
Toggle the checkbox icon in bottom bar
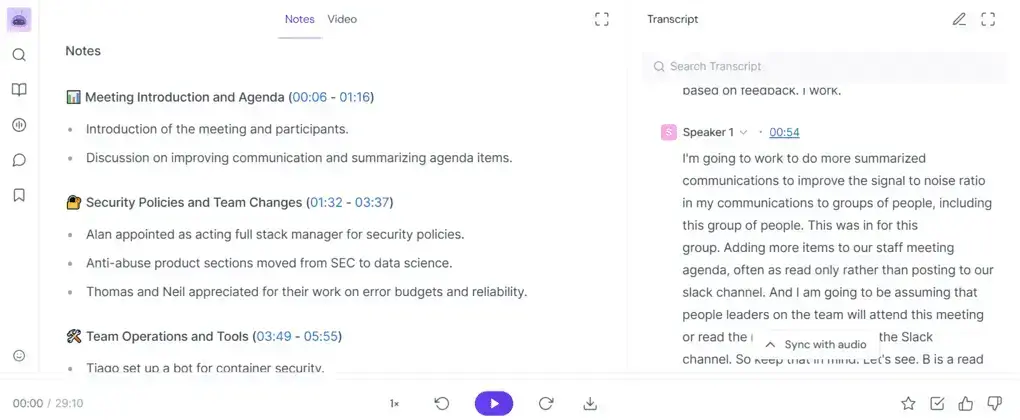(x=937, y=403)
